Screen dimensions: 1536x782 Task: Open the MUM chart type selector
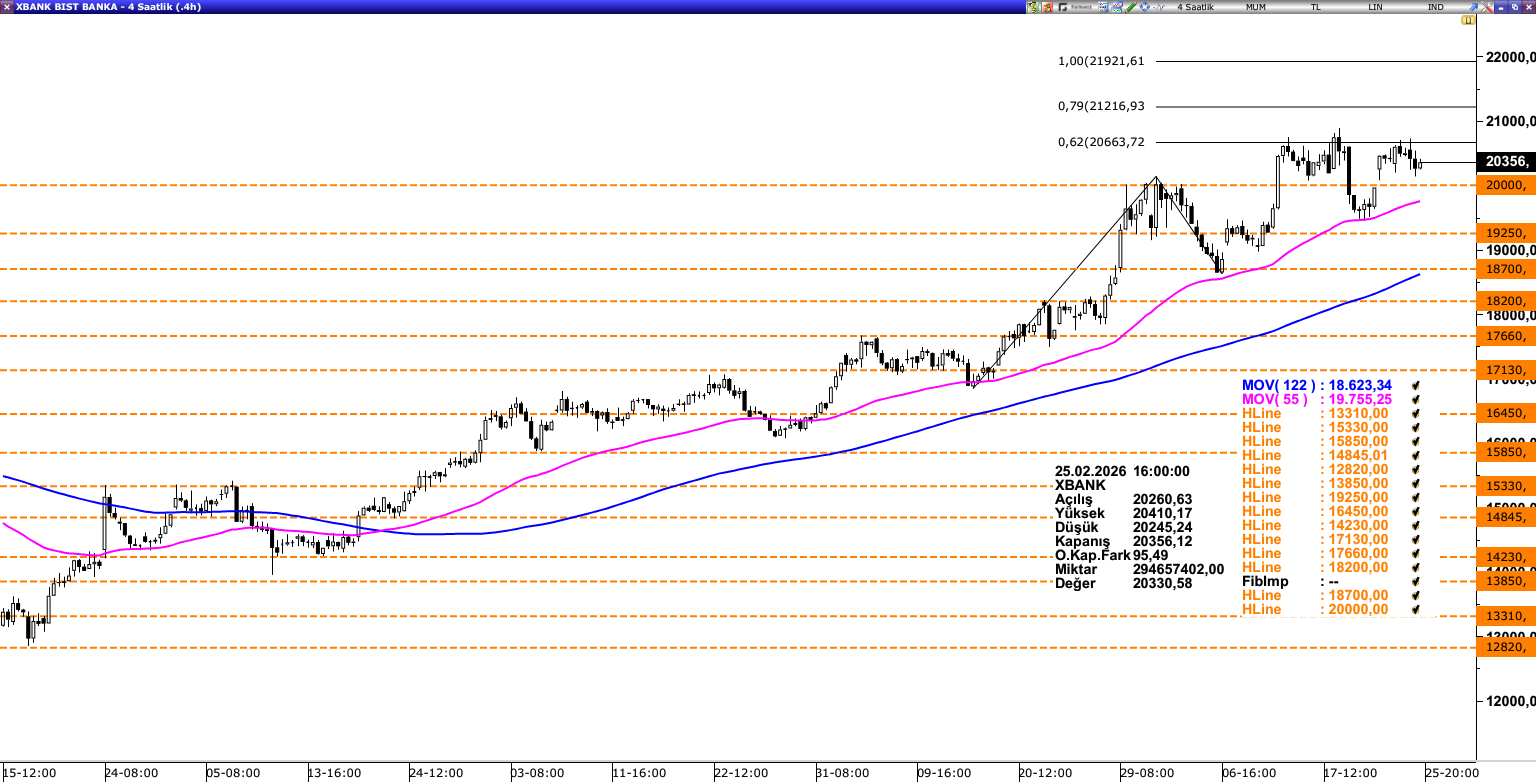pyautogui.click(x=1256, y=7)
